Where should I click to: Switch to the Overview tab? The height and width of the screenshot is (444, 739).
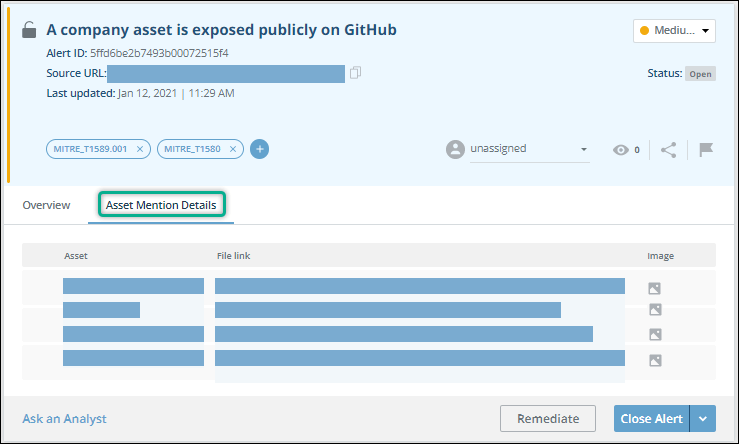tap(47, 205)
